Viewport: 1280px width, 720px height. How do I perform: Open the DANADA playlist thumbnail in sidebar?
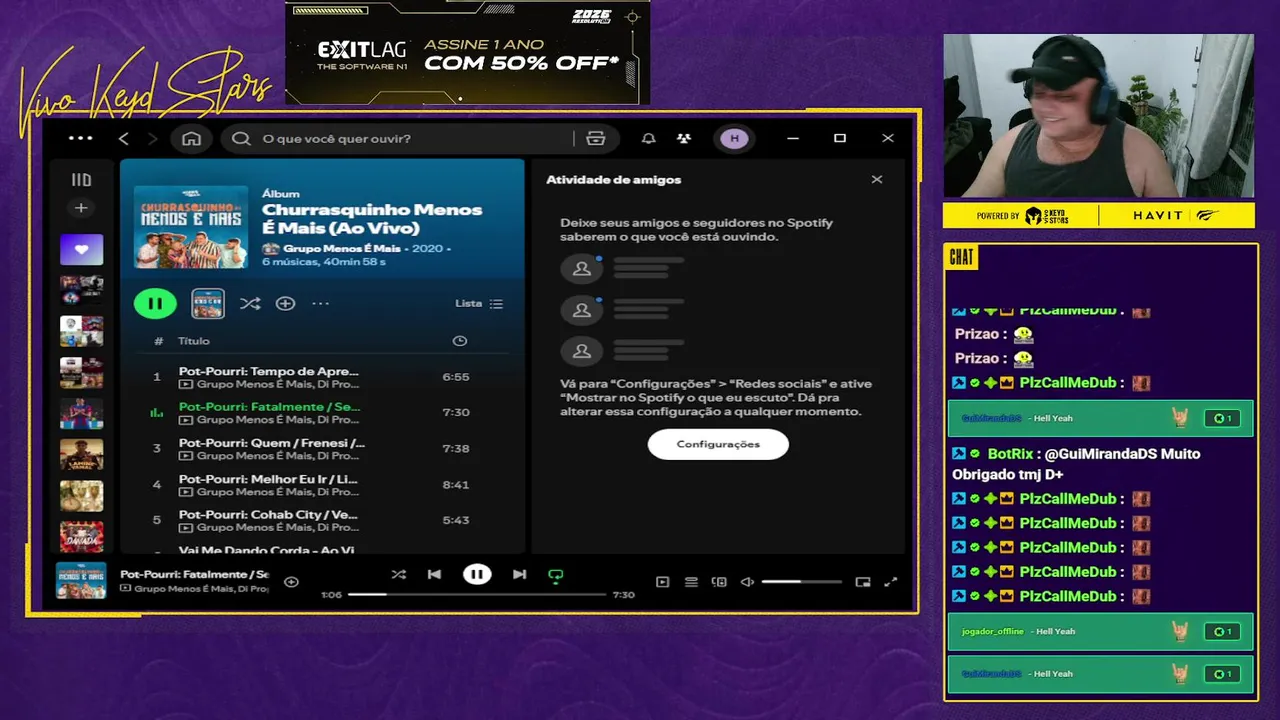pos(81,537)
